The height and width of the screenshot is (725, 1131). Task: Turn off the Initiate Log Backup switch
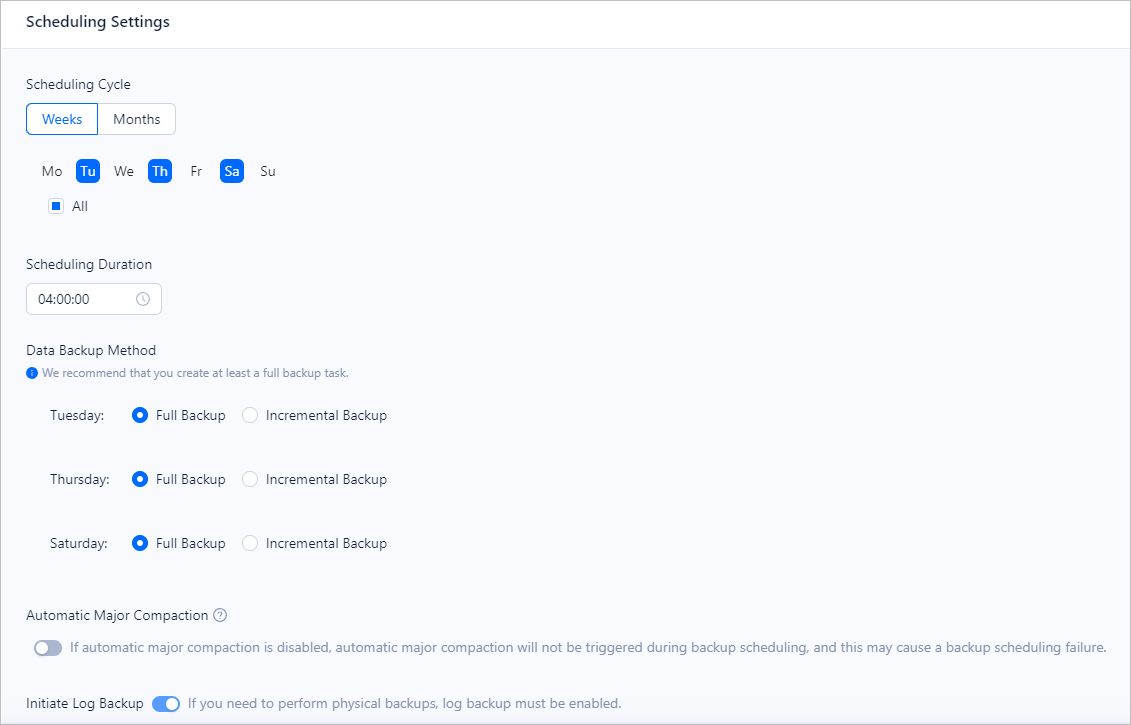pyautogui.click(x=166, y=704)
